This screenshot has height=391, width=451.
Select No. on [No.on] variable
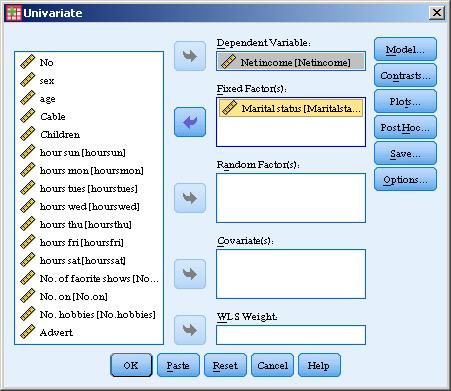coord(89,296)
